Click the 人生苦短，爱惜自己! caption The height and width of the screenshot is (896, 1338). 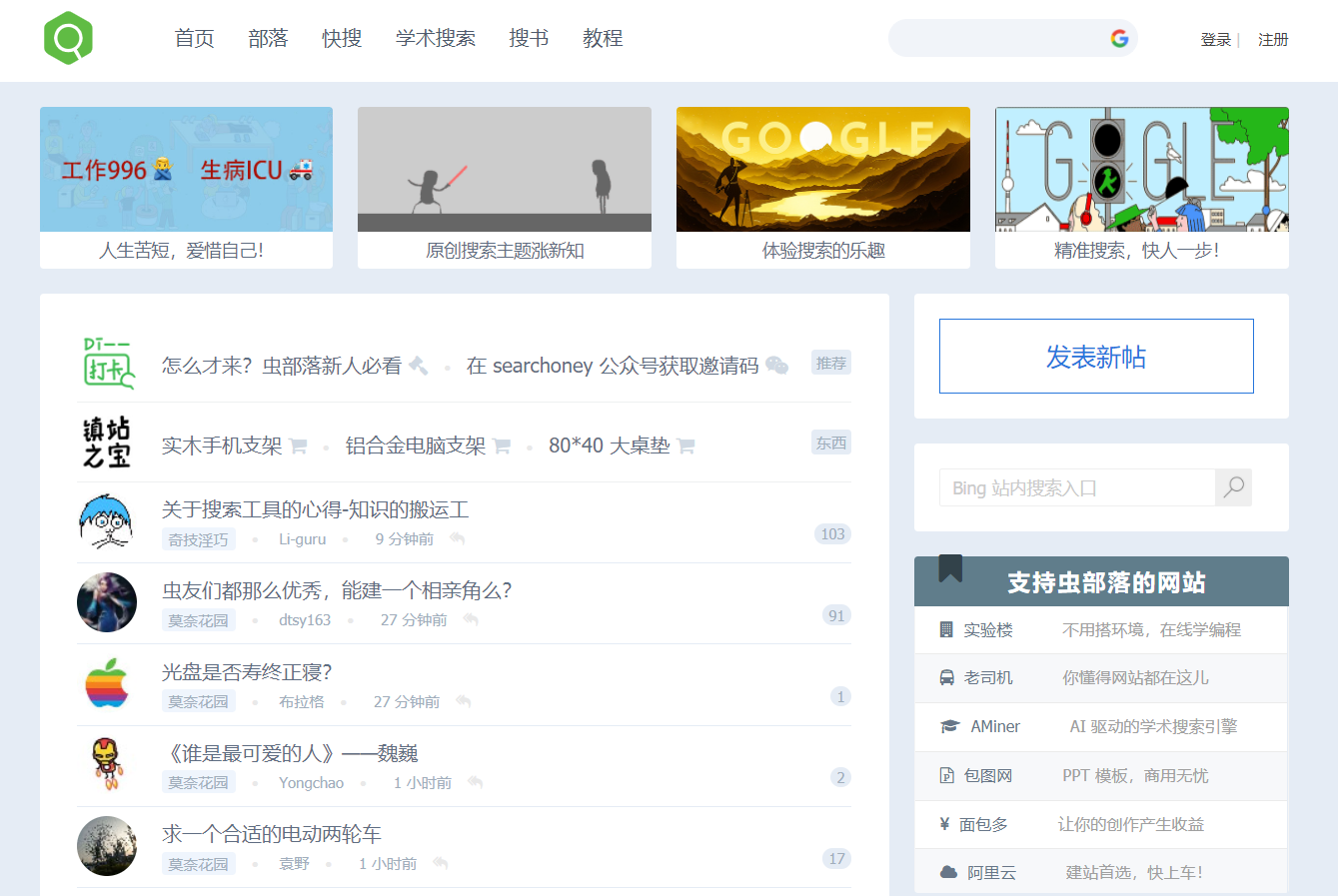(x=182, y=251)
